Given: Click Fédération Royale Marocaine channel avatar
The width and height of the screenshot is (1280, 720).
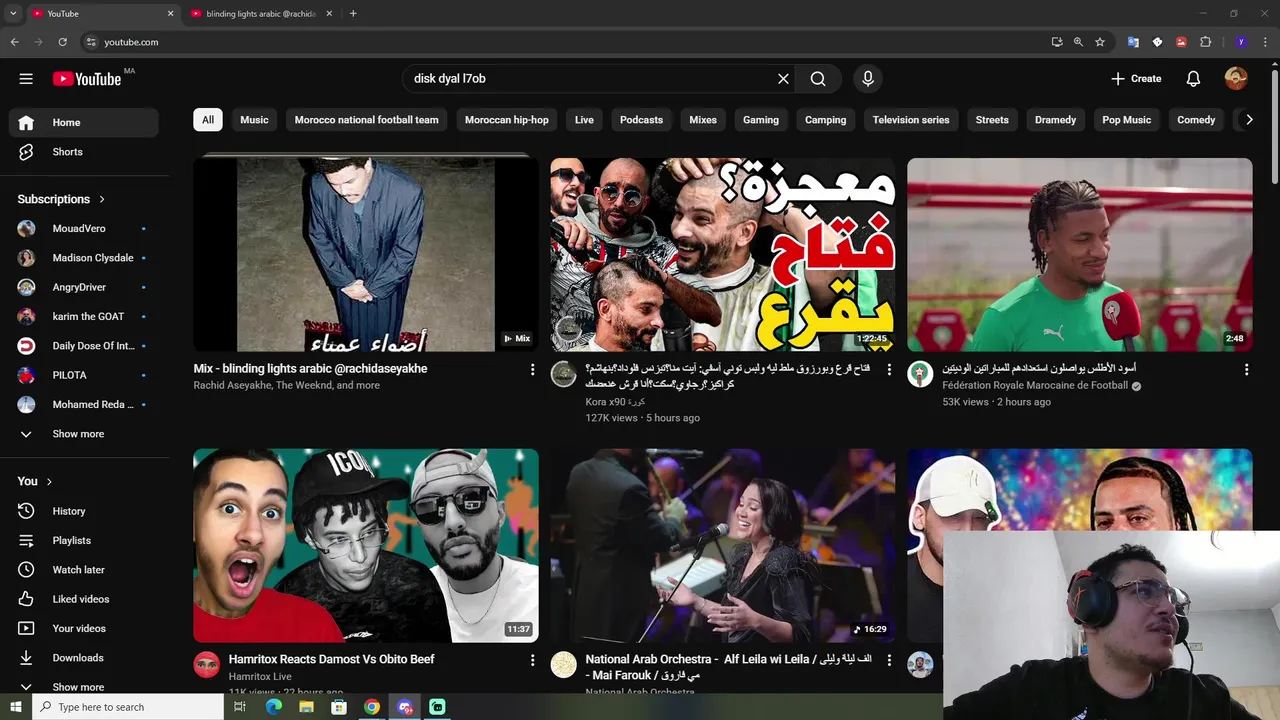Looking at the screenshot, I should pos(920,374).
